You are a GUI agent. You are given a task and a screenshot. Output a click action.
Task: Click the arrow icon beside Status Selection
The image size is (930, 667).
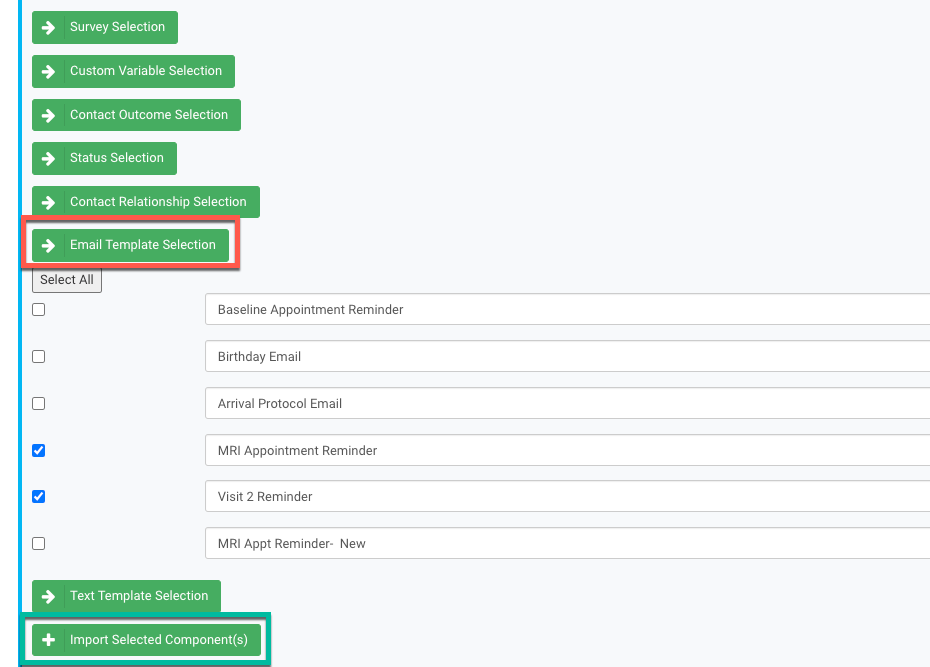48,159
